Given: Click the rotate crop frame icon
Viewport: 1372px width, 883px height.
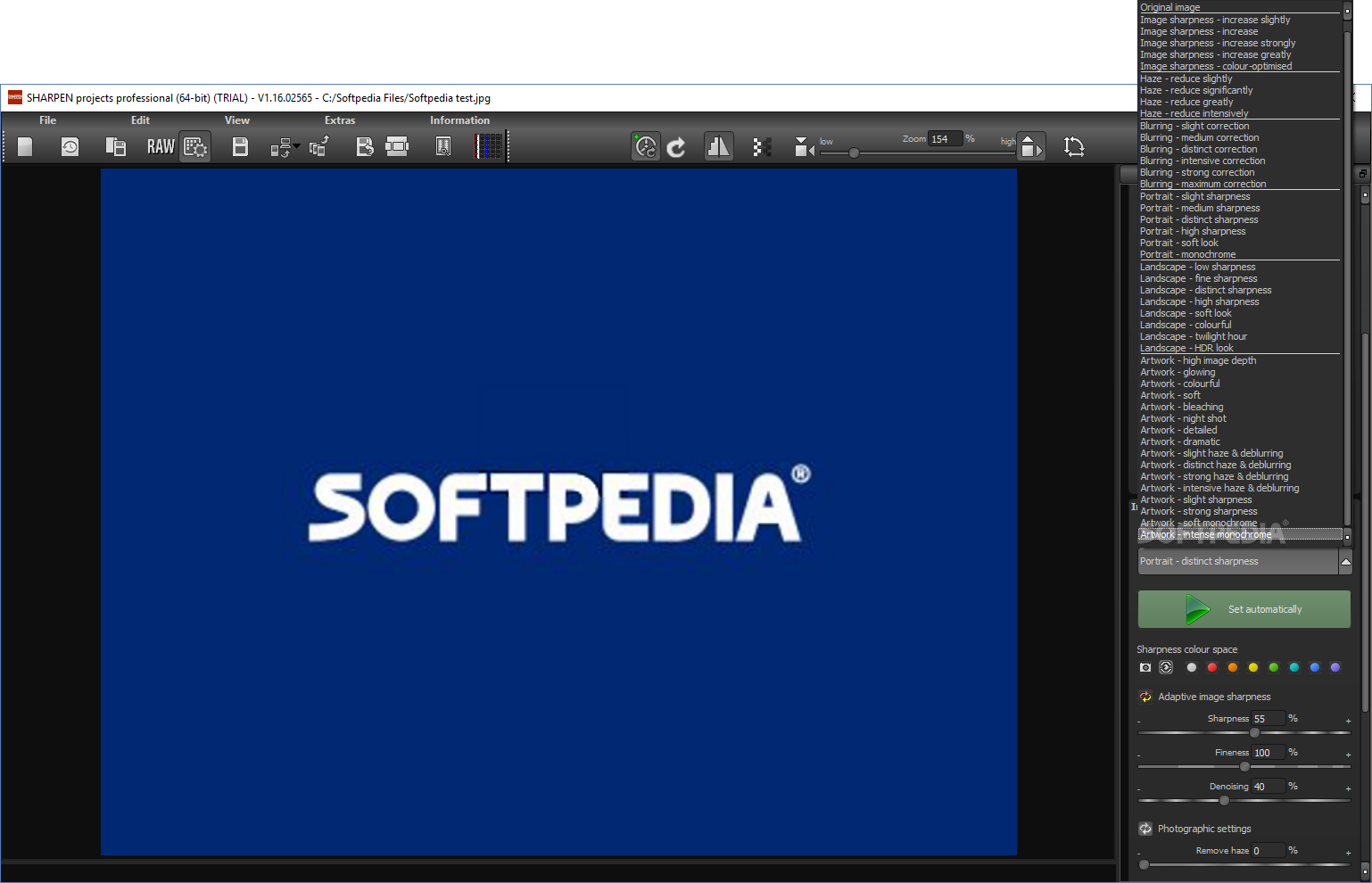Looking at the screenshot, I should click(1074, 146).
